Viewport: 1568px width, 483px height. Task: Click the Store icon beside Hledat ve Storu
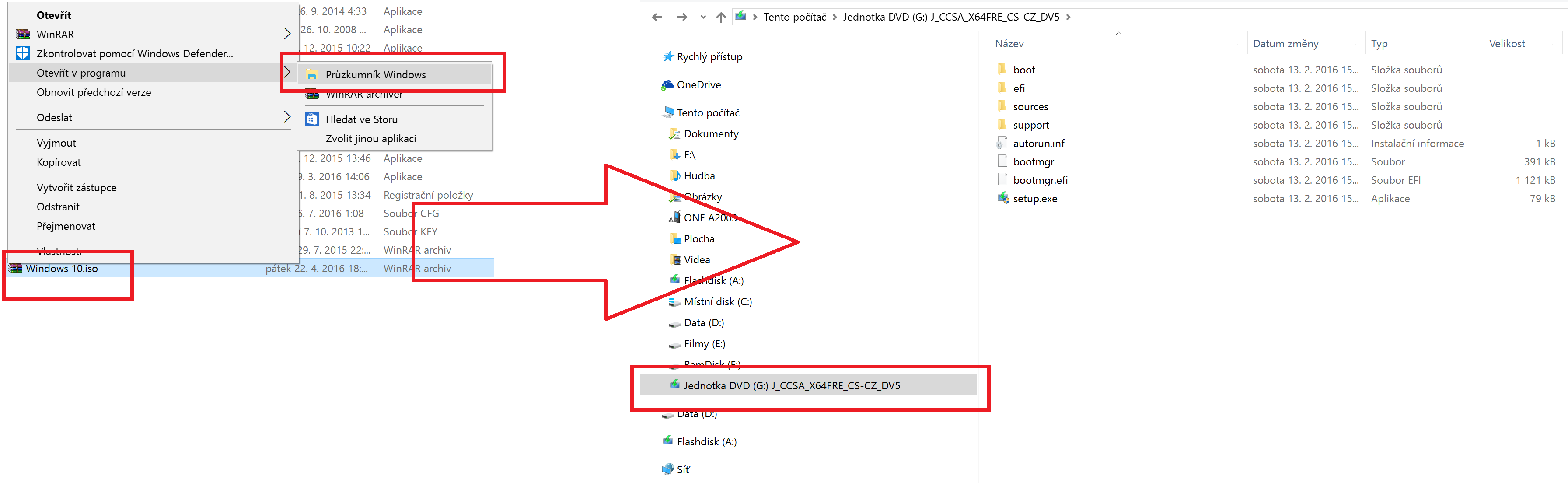[312, 119]
